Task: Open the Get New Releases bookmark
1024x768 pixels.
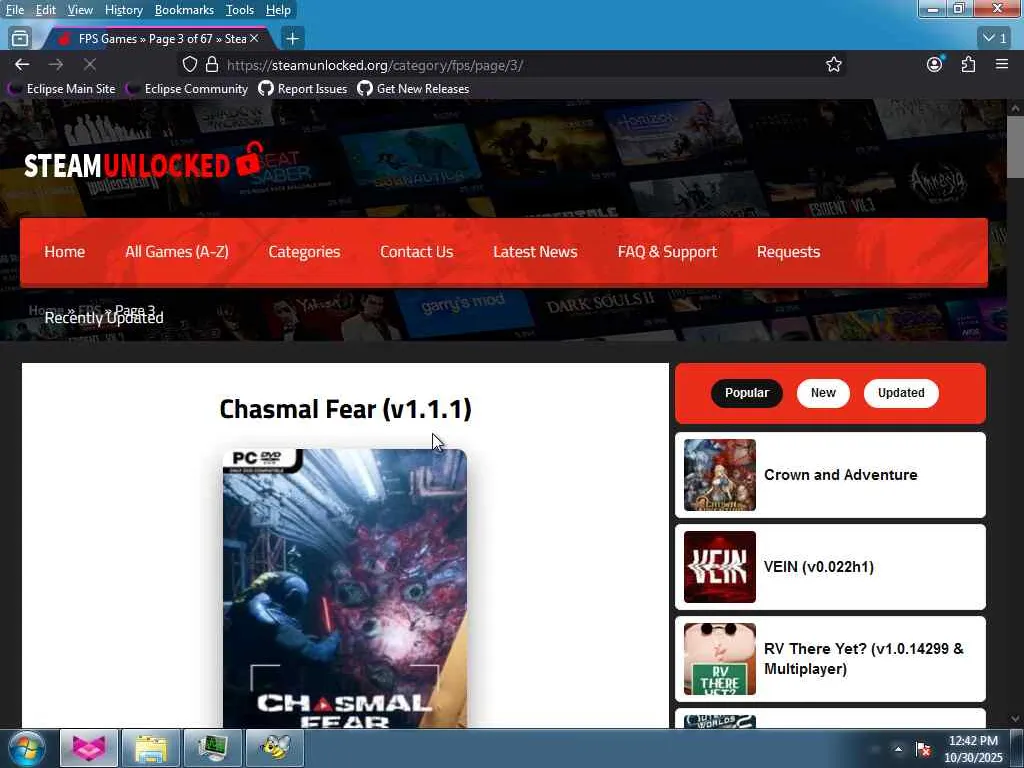Action: 413,89
